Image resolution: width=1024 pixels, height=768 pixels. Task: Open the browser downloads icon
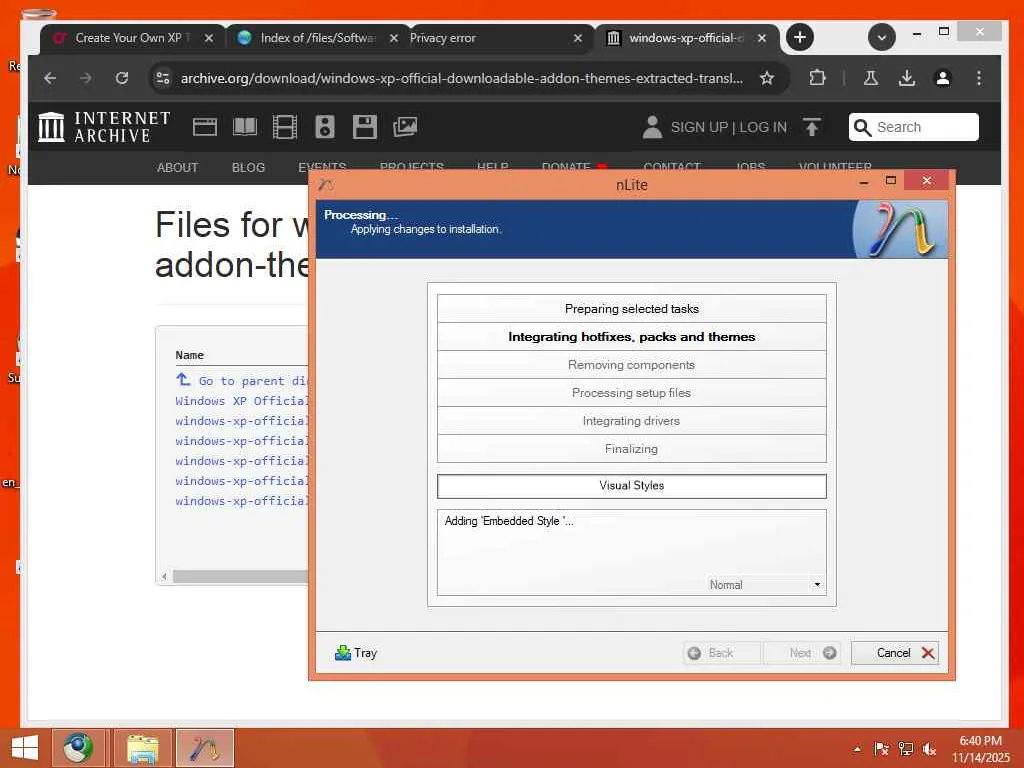tap(906, 78)
